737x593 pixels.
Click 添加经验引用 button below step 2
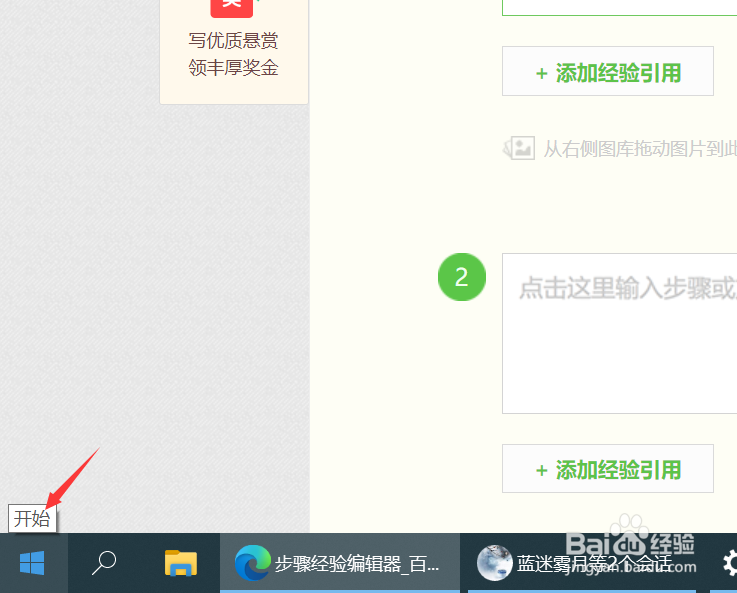(608, 468)
